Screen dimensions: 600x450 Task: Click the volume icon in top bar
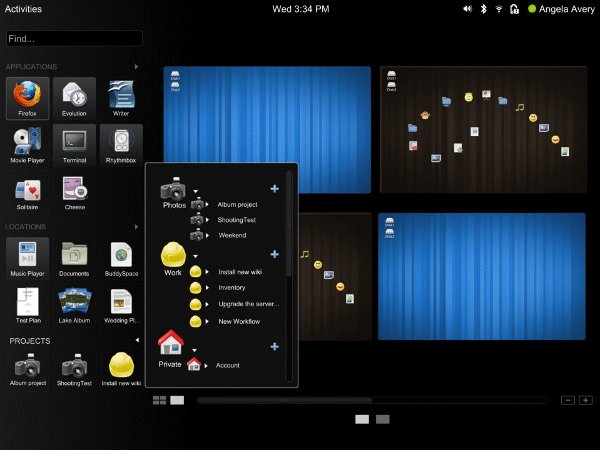[x=467, y=9]
